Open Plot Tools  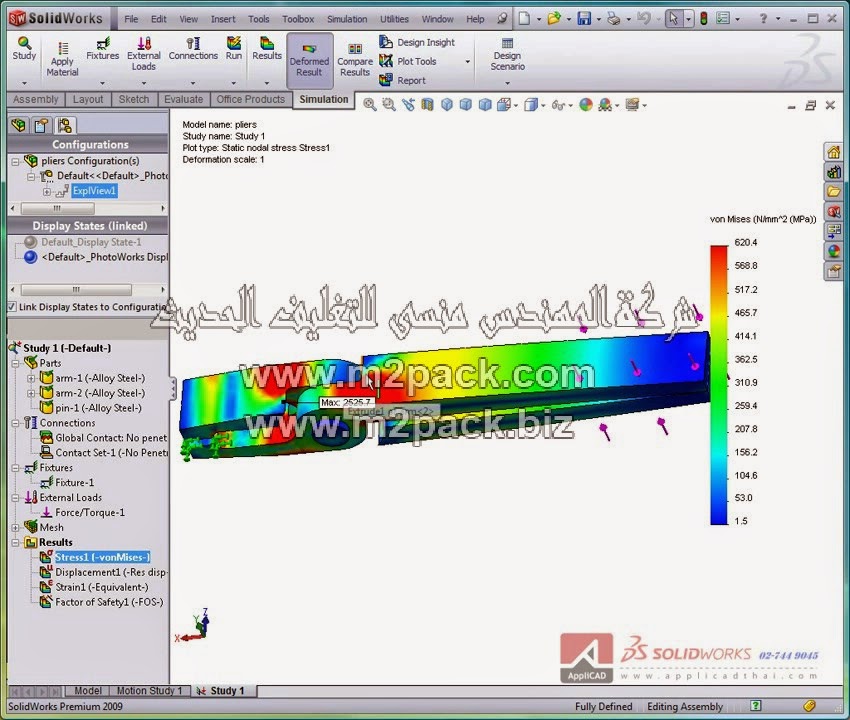tap(408, 61)
